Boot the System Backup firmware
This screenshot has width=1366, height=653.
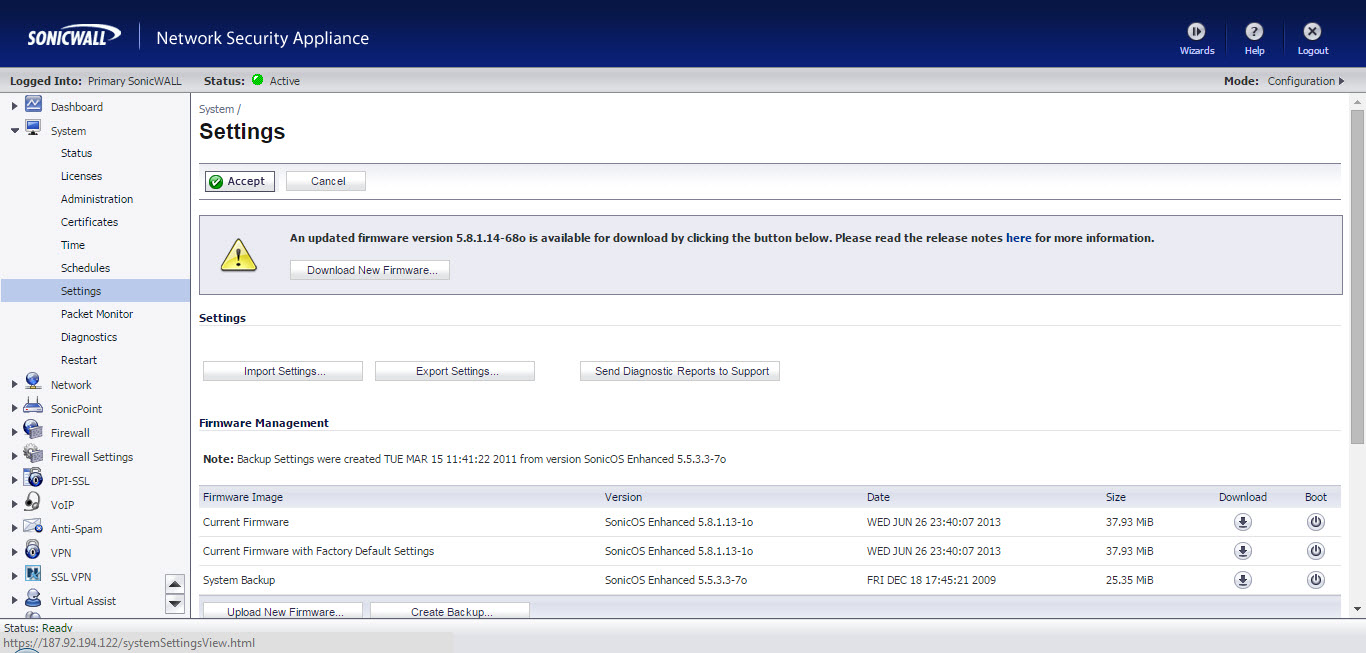[x=1316, y=580]
